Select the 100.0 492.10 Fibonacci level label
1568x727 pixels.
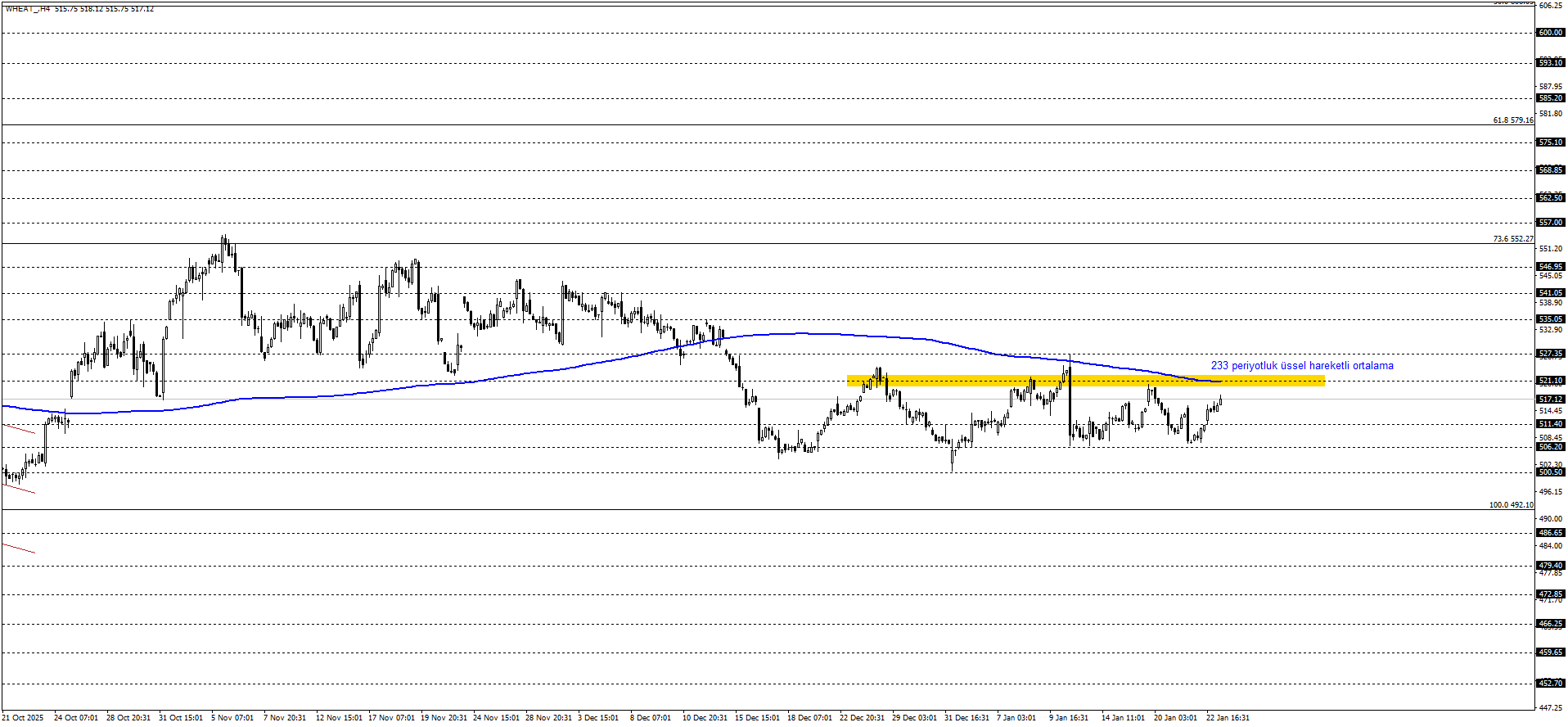tap(1511, 505)
